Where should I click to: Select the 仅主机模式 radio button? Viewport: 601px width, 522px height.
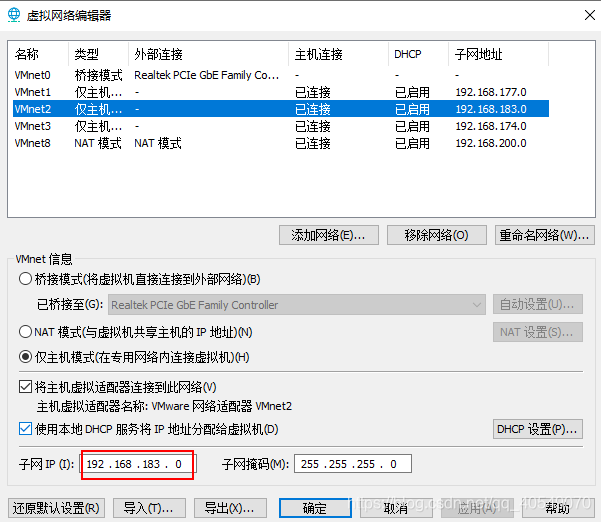25,357
